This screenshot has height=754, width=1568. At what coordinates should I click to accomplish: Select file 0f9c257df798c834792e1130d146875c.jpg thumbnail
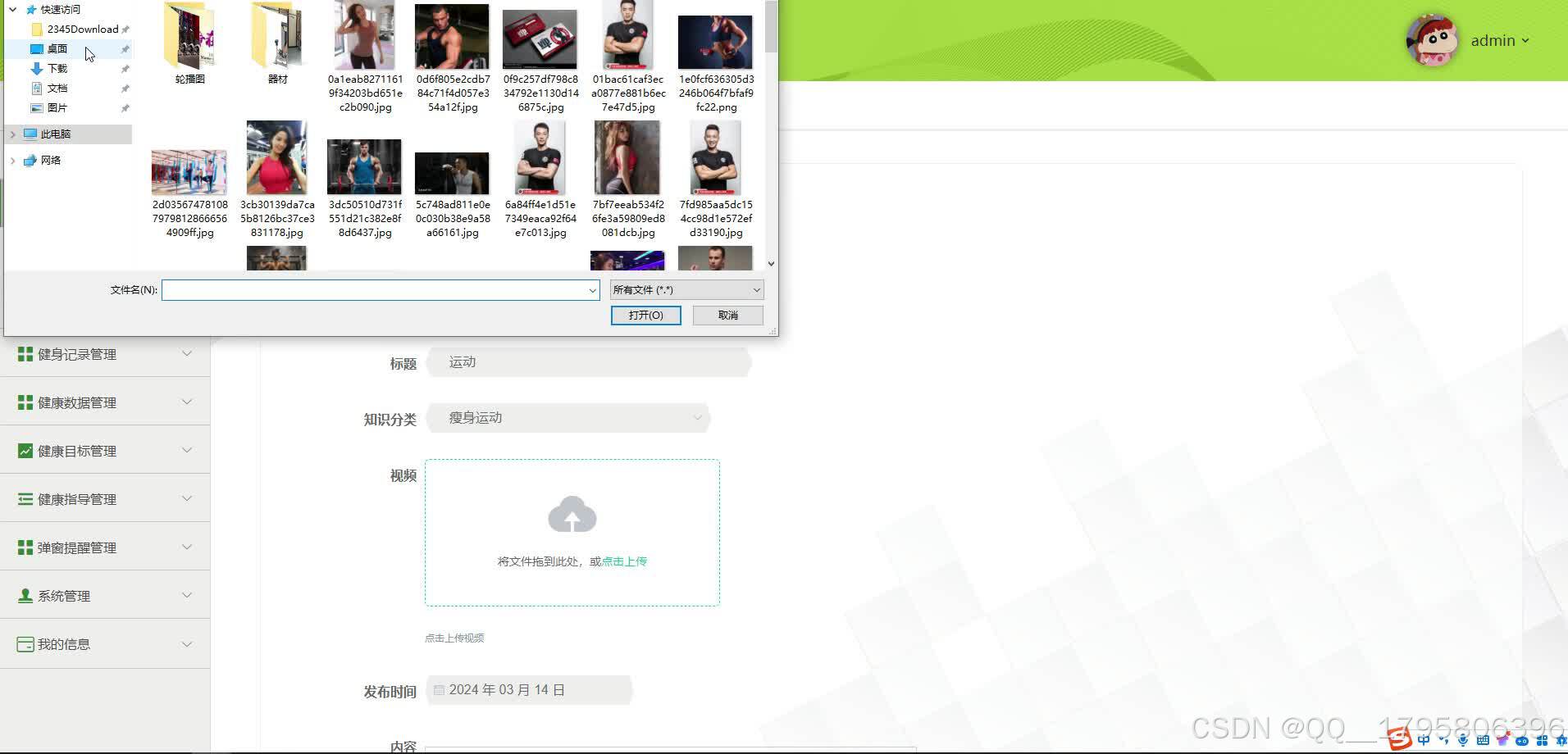pyautogui.click(x=540, y=39)
